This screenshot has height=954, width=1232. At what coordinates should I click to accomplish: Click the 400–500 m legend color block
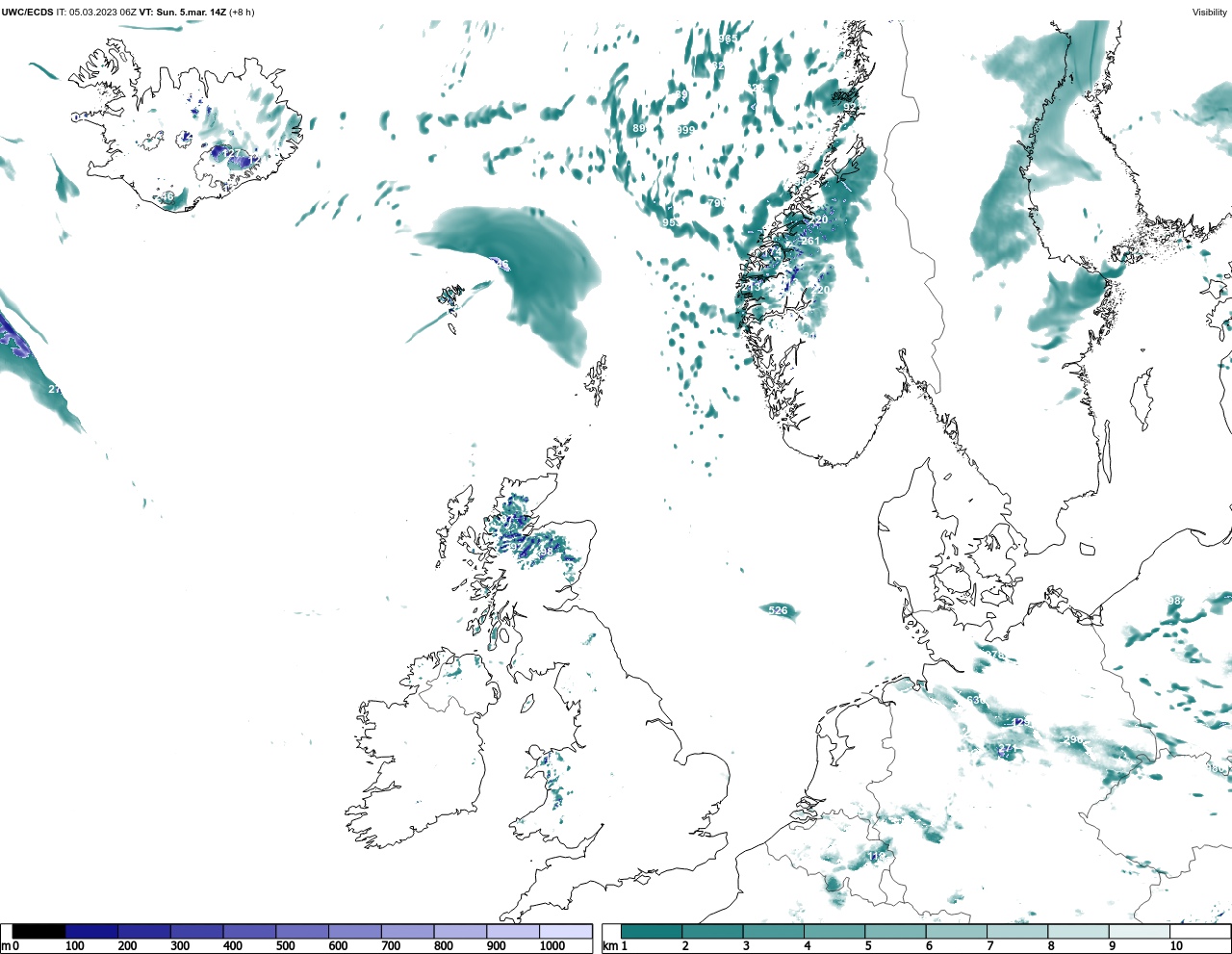(x=249, y=931)
